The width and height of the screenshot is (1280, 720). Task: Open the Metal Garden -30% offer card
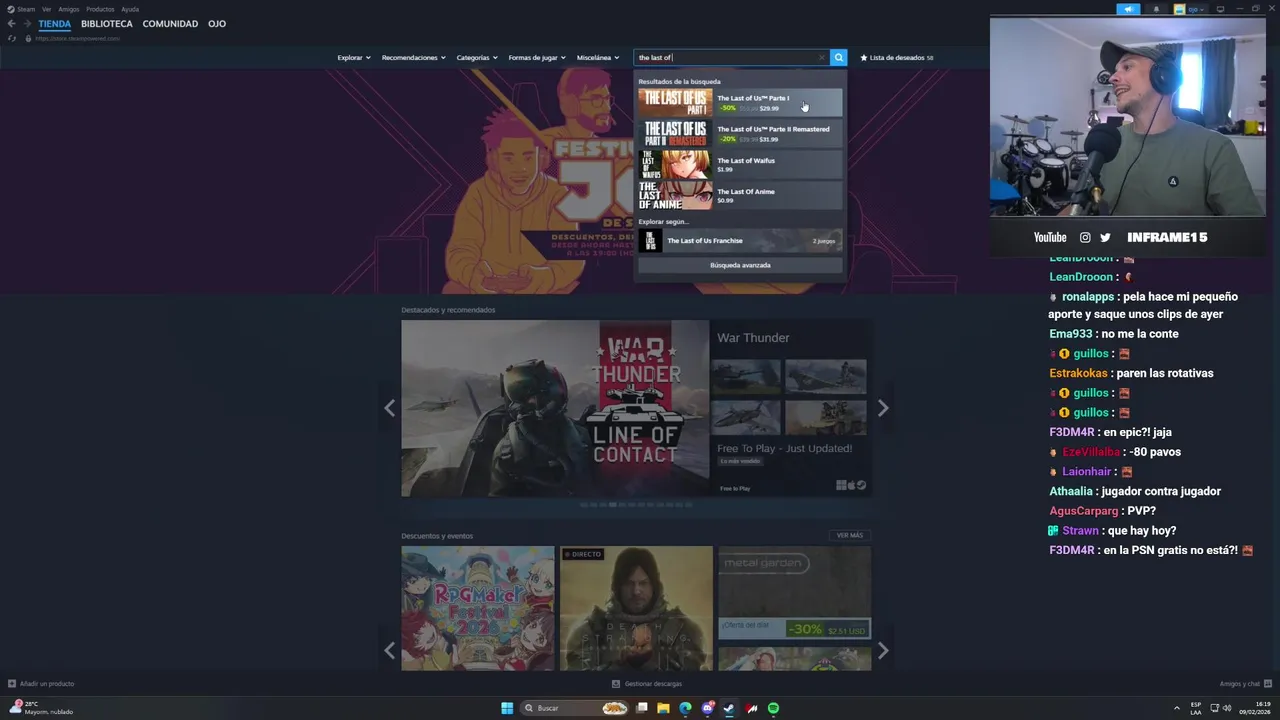click(x=794, y=593)
